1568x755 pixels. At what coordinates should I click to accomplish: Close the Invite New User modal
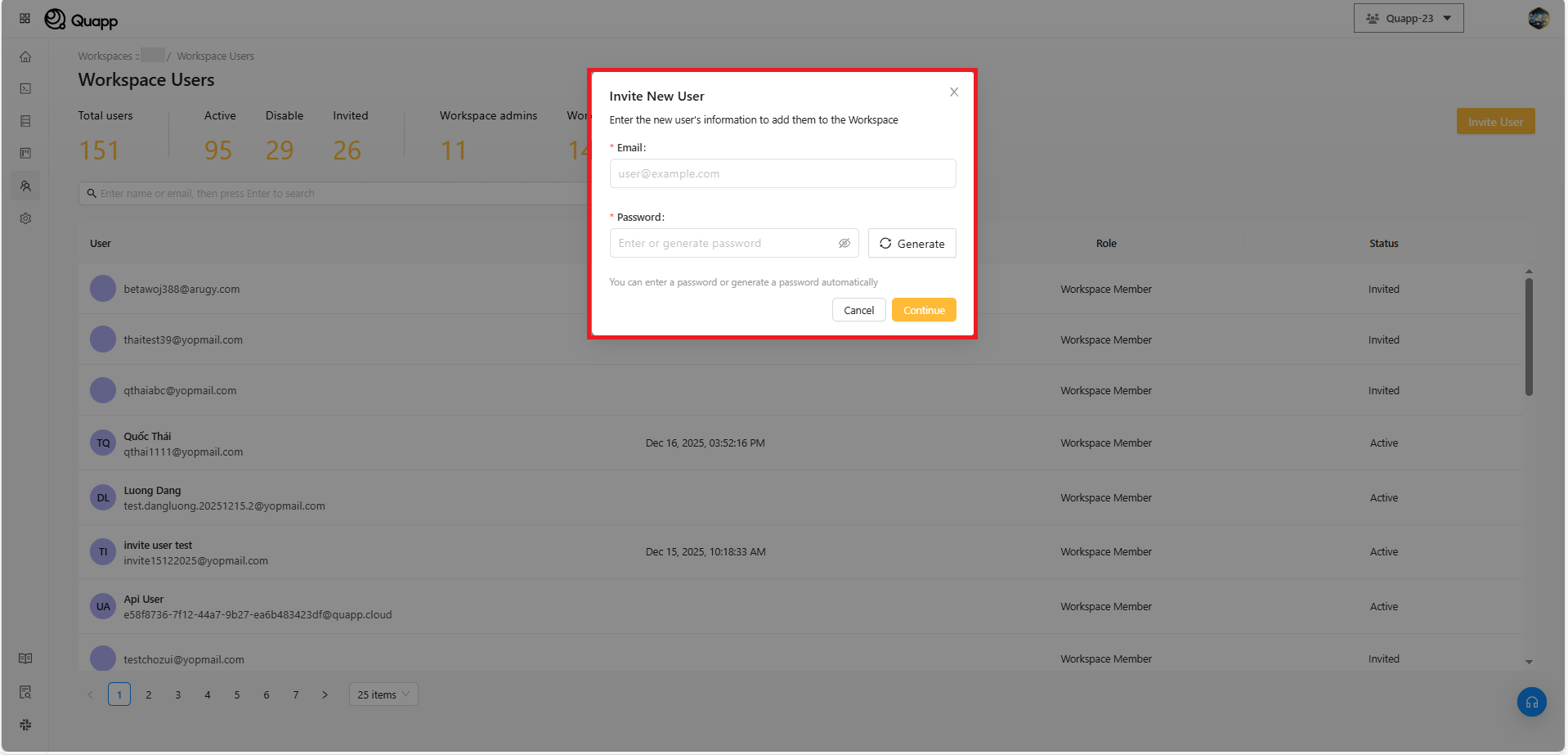tap(953, 92)
